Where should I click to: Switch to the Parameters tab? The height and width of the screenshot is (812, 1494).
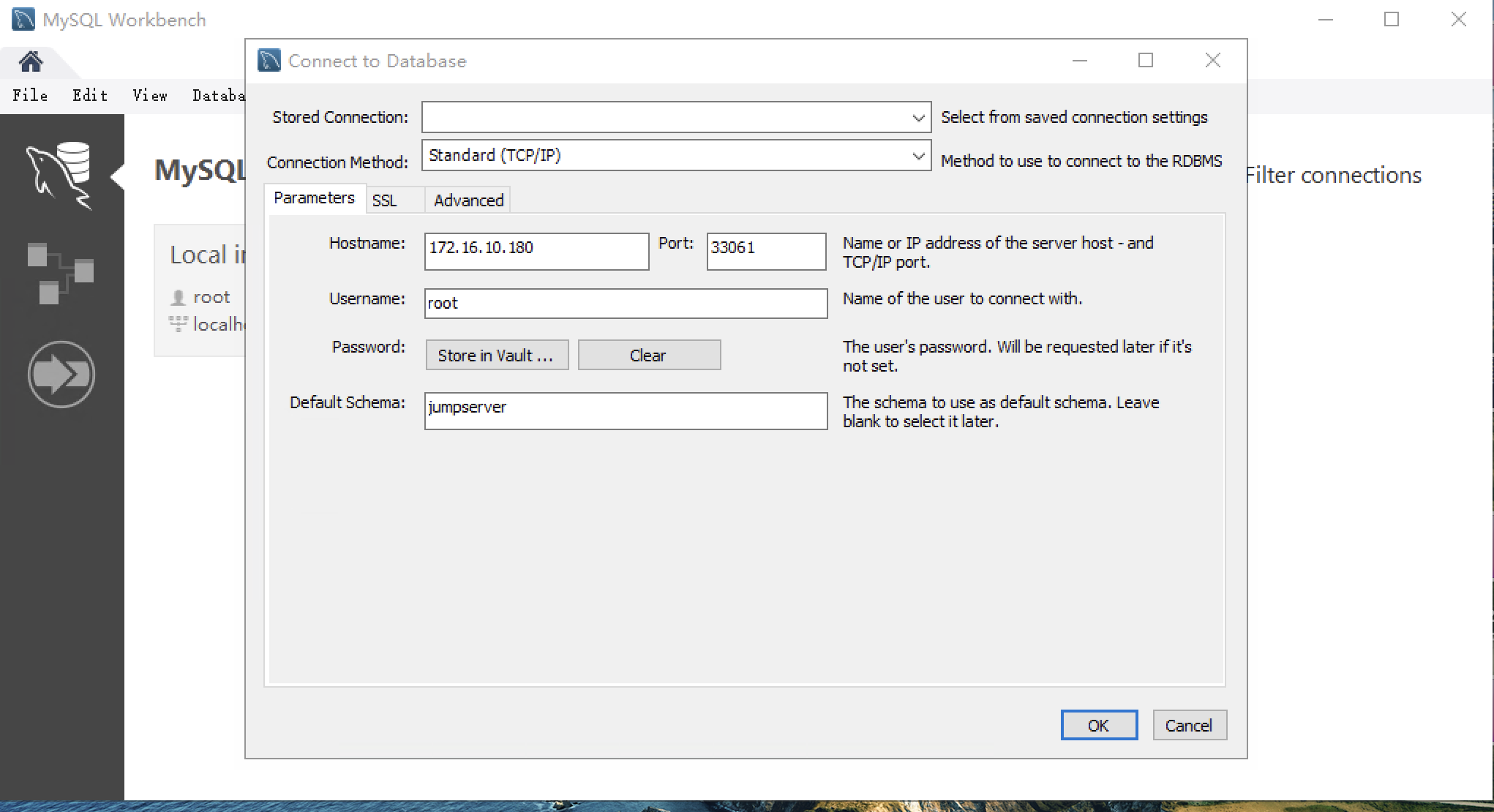tap(315, 198)
